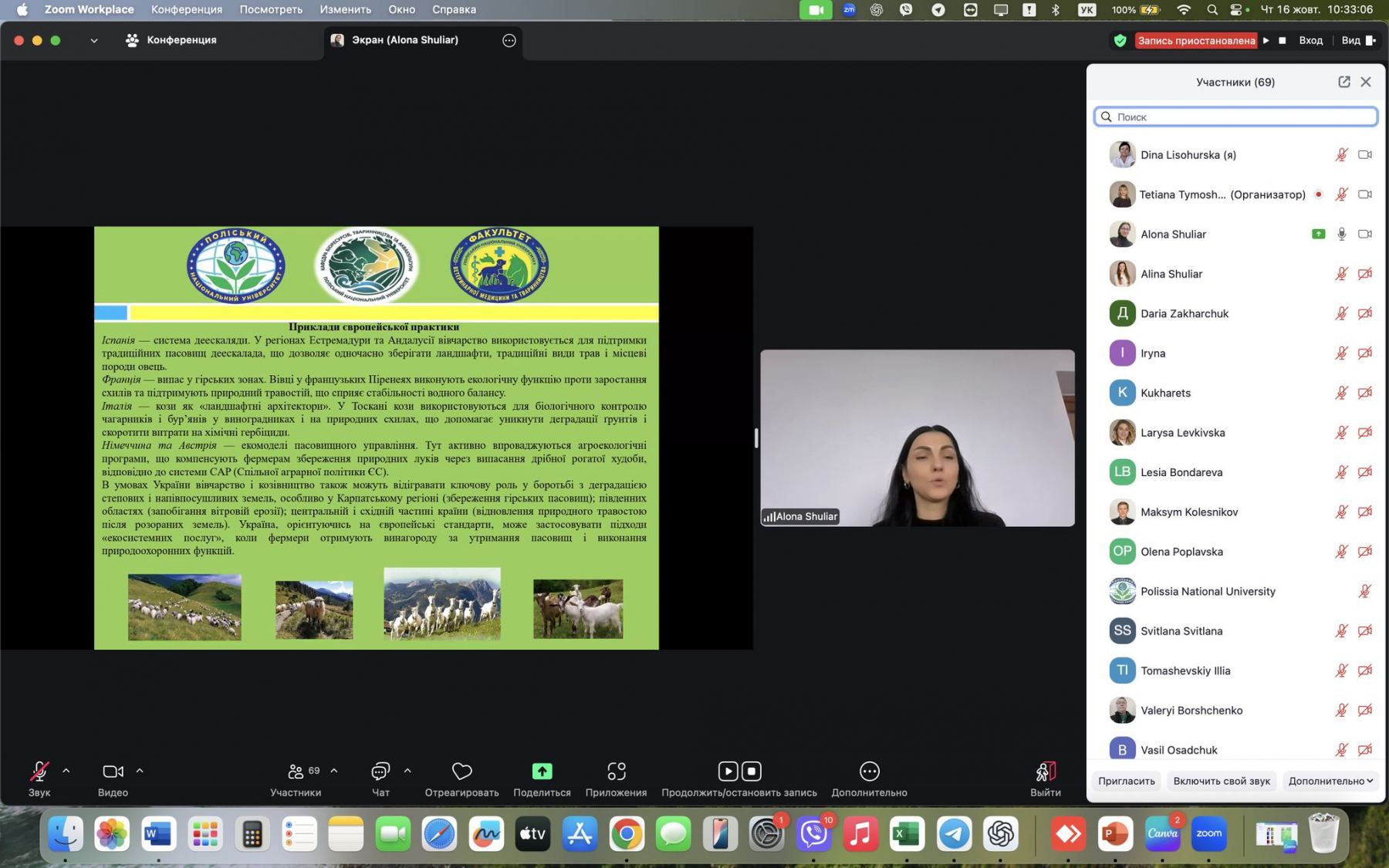Unmute microphone with the Audio button
The image size is (1389, 868).
coord(39,771)
